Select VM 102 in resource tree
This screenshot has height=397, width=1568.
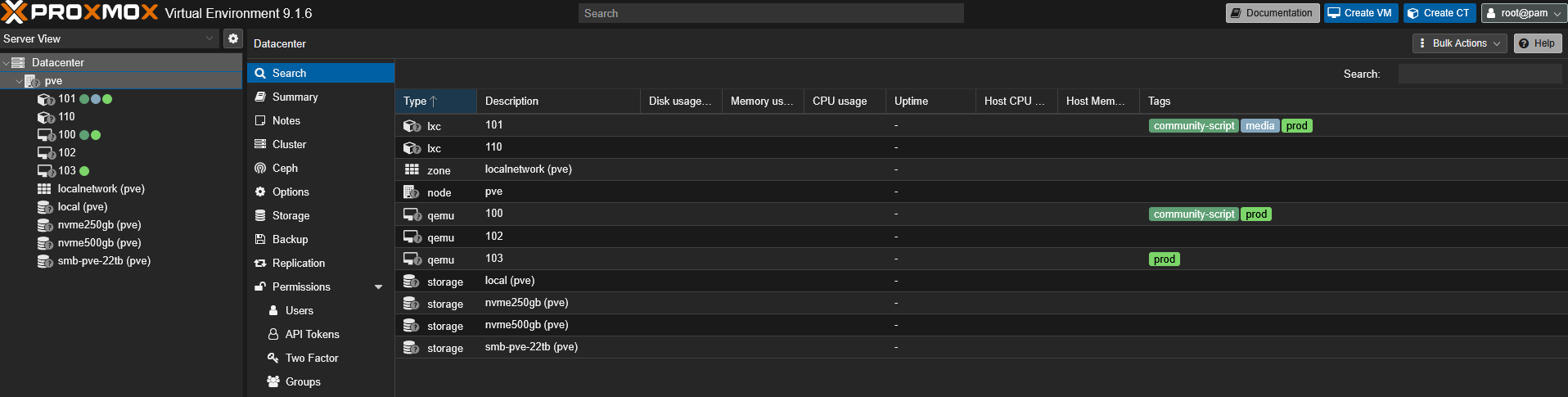[66, 153]
